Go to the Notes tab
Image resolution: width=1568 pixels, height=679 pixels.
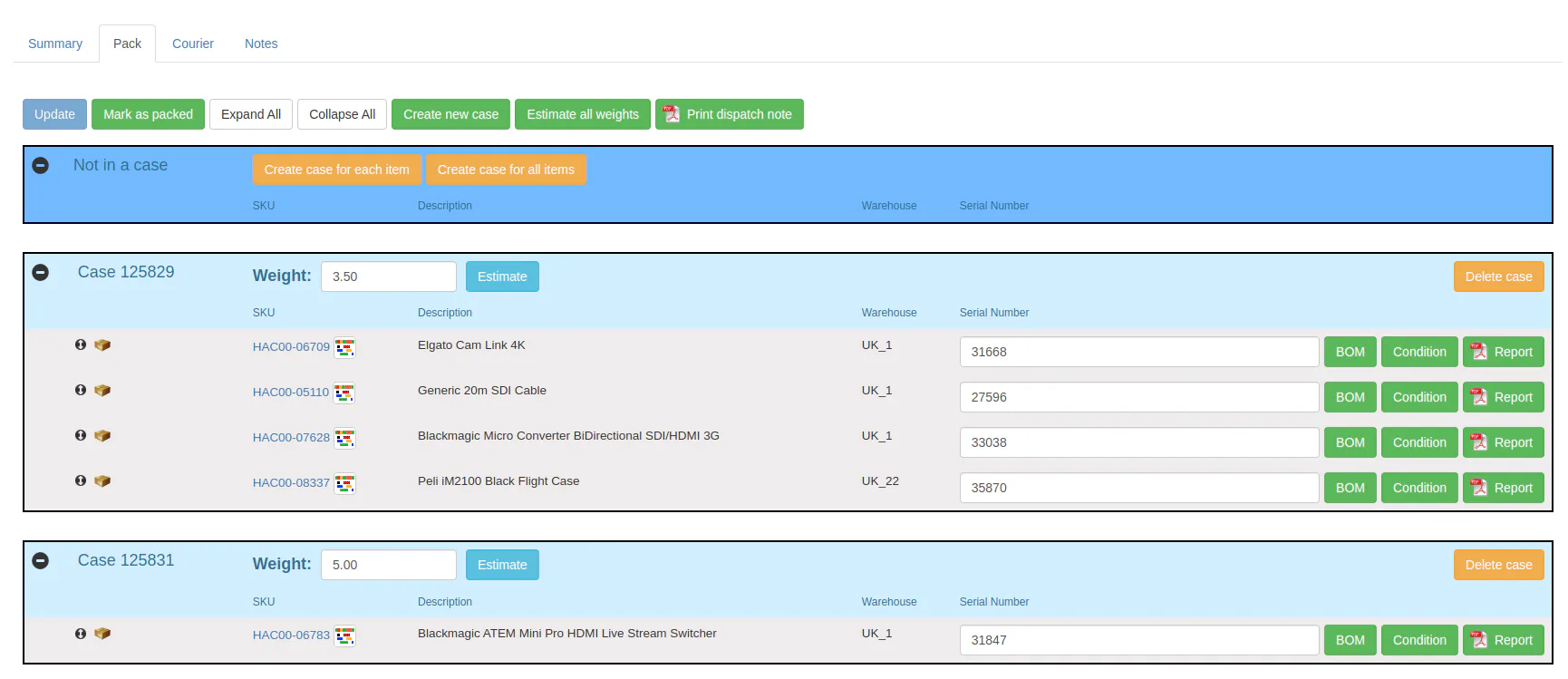(261, 44)
